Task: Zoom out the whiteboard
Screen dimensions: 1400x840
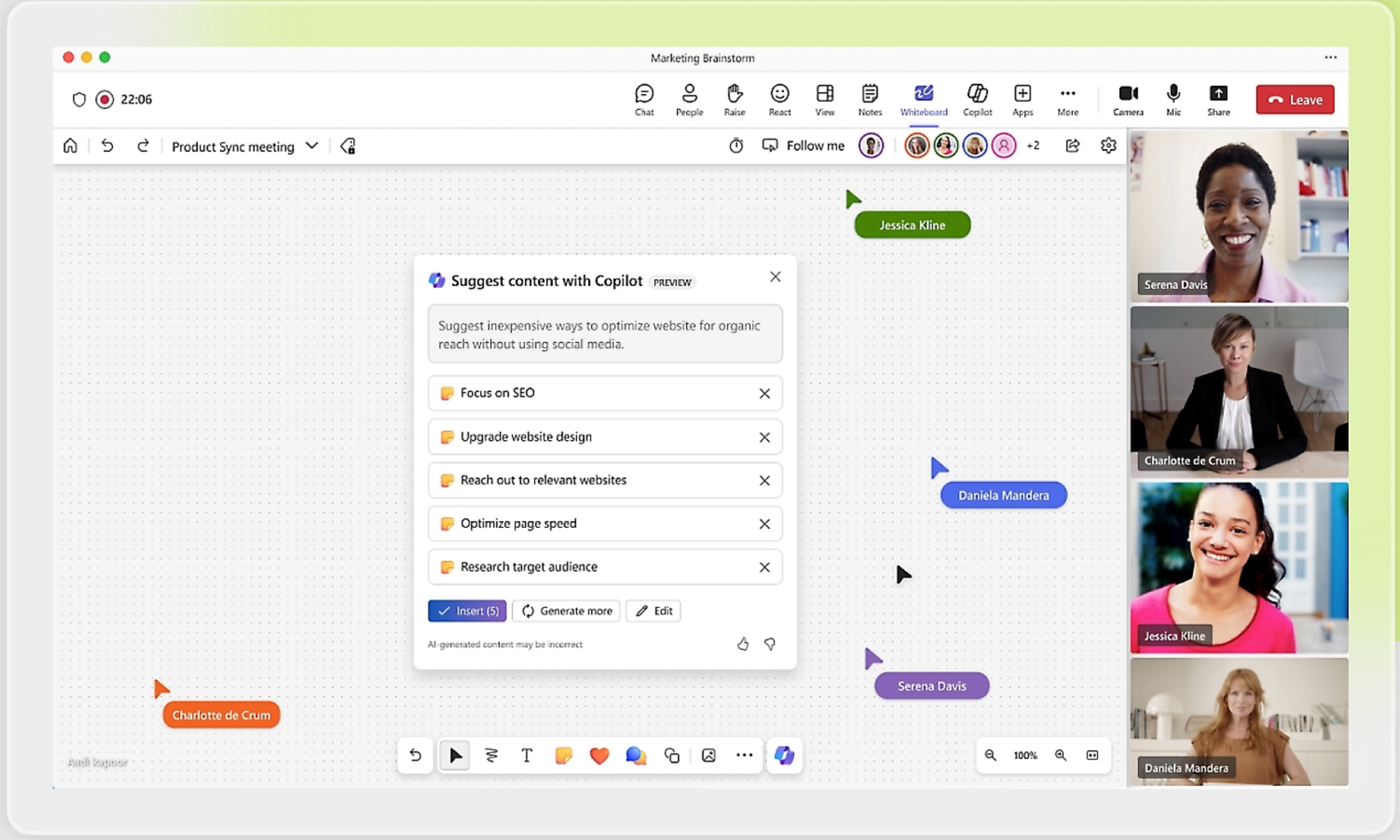Action: click(990, 755)
